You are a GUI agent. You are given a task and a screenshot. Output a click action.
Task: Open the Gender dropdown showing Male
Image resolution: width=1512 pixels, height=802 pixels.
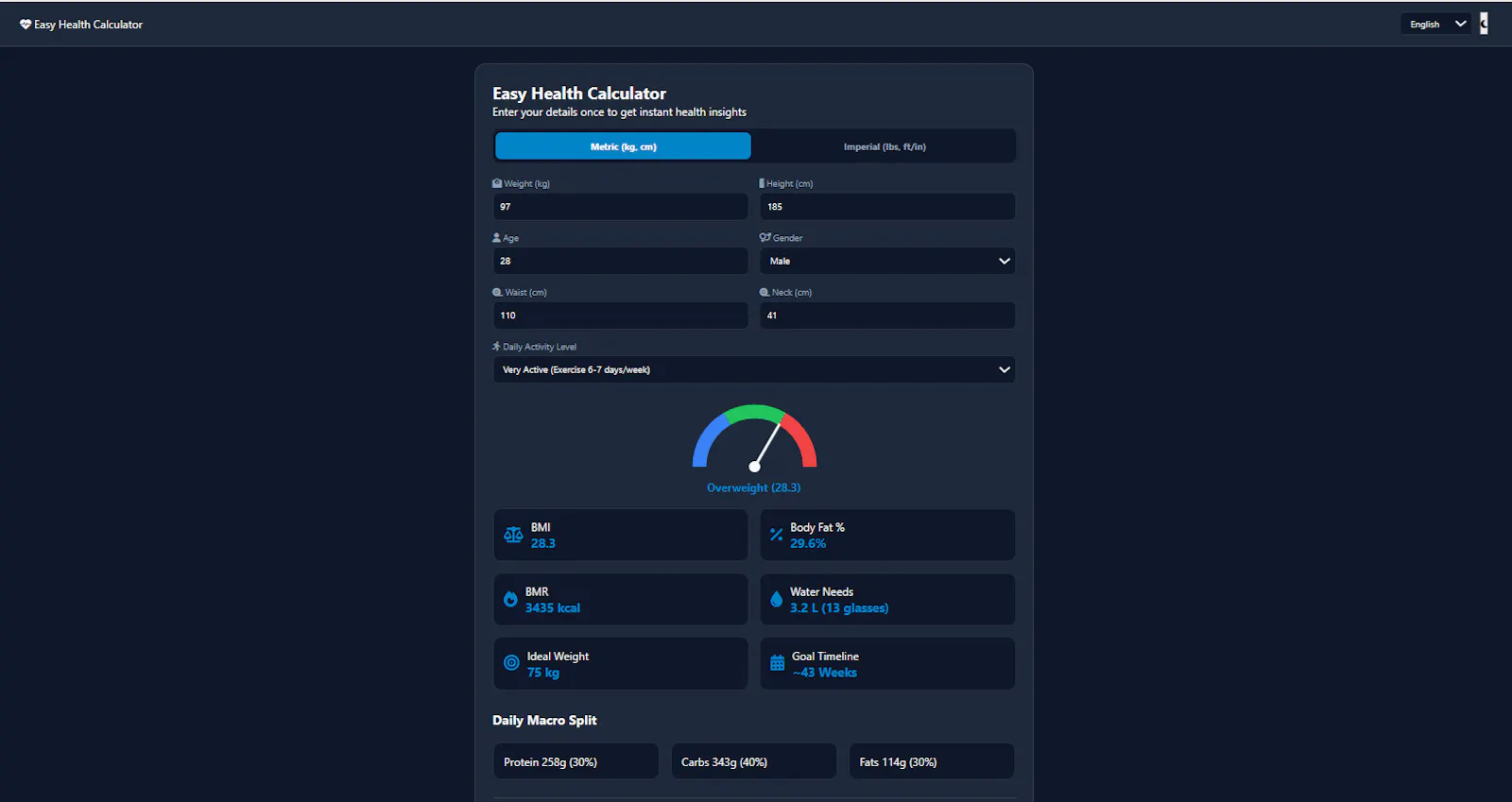(887, 261)
